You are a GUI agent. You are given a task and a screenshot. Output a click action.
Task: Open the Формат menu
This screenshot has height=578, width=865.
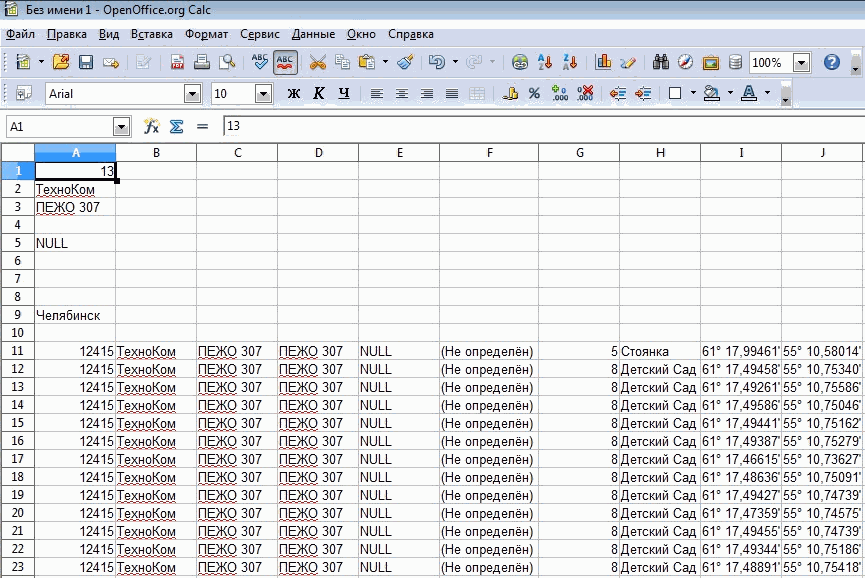click(x=206, y=33)
